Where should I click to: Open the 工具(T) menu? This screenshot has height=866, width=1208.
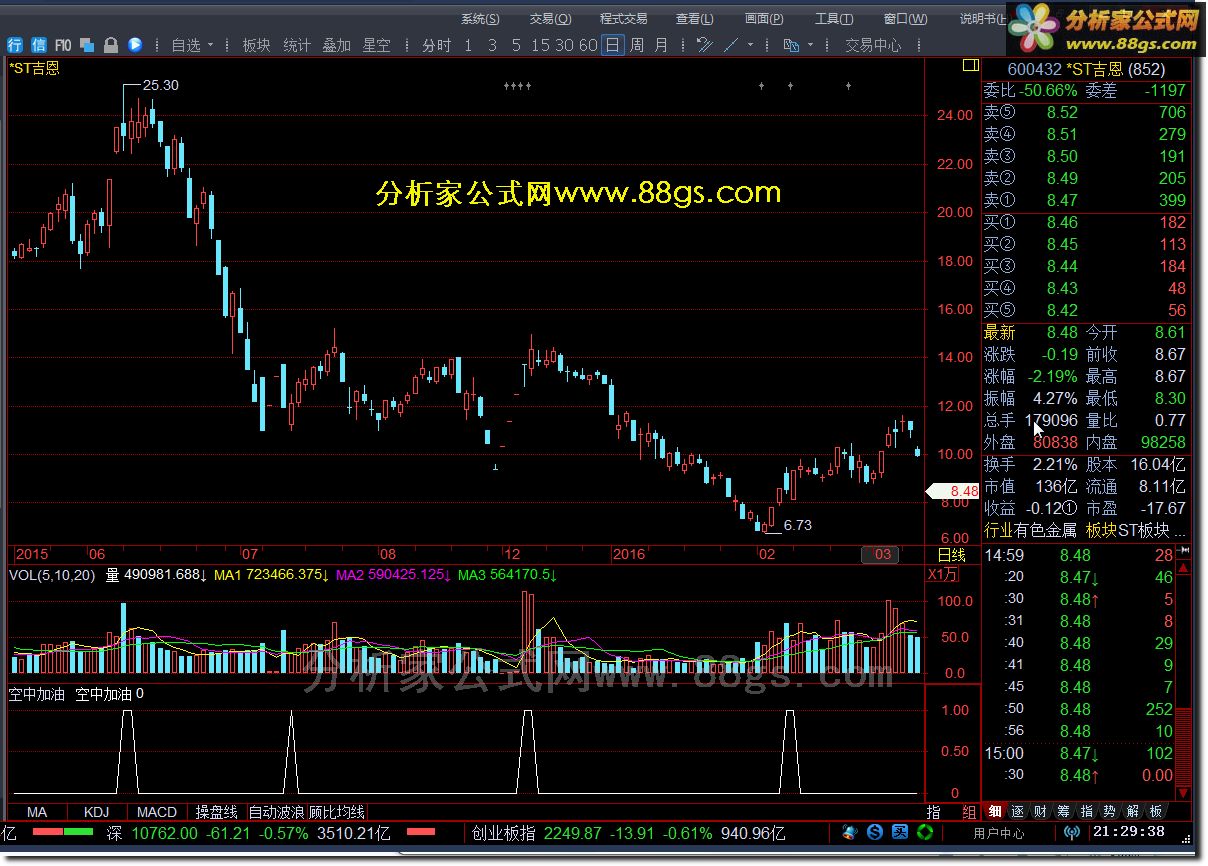pos(833,19)
